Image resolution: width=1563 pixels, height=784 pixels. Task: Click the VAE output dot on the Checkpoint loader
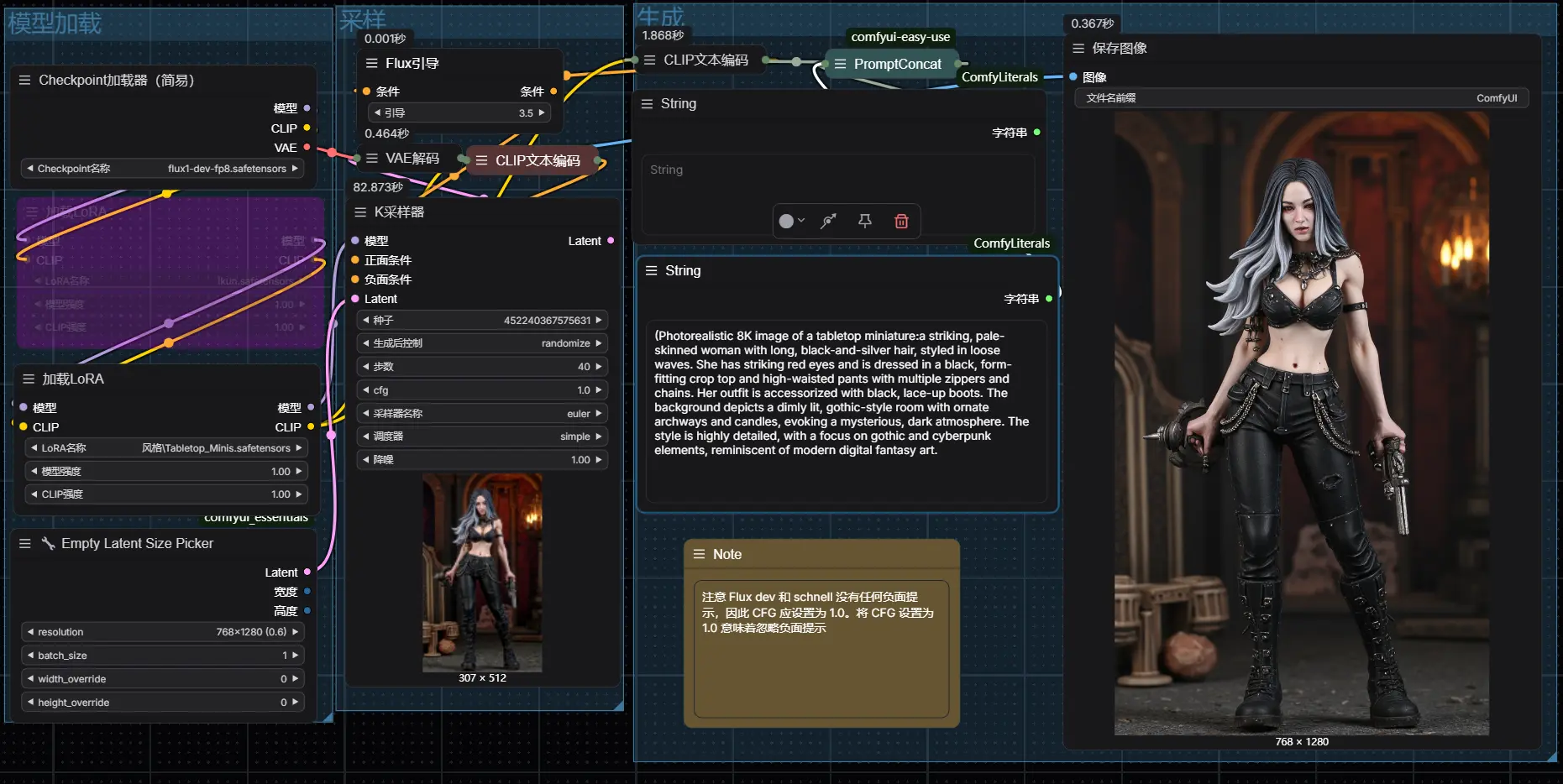(x=307, y=148)
